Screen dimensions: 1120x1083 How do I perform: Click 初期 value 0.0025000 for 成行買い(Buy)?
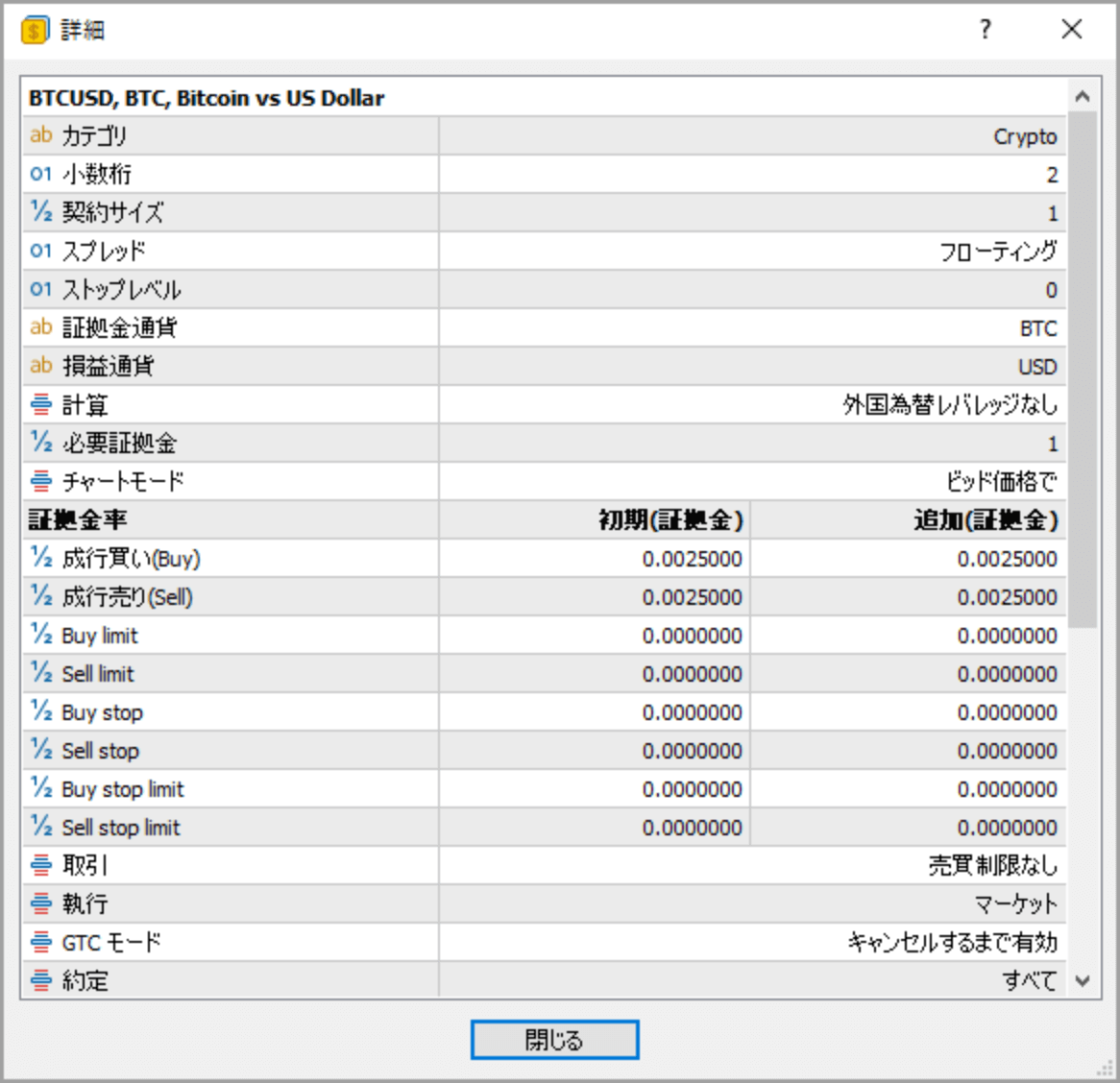coord(692,559)
